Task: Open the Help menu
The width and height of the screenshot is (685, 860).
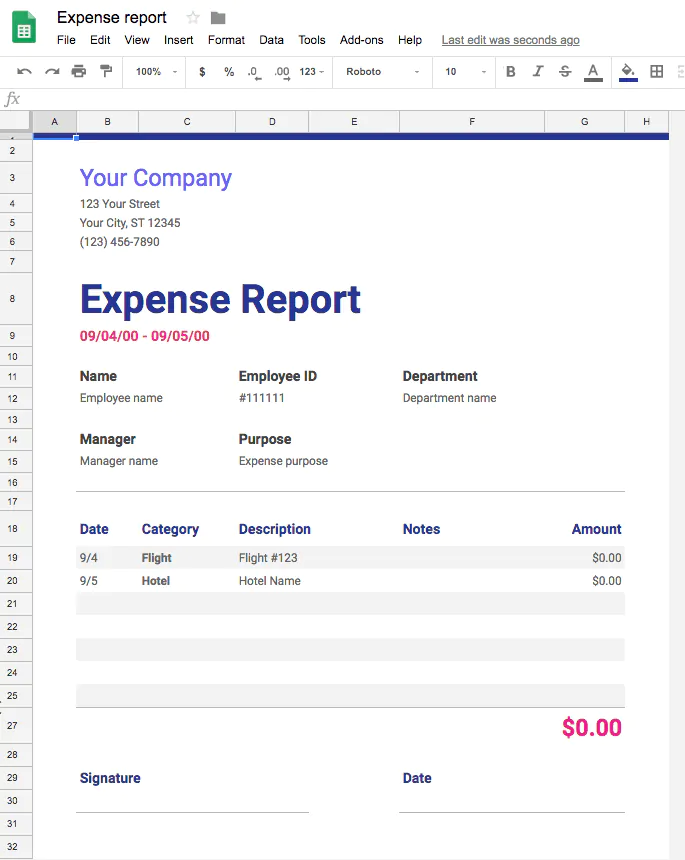Action: [410, 40]
